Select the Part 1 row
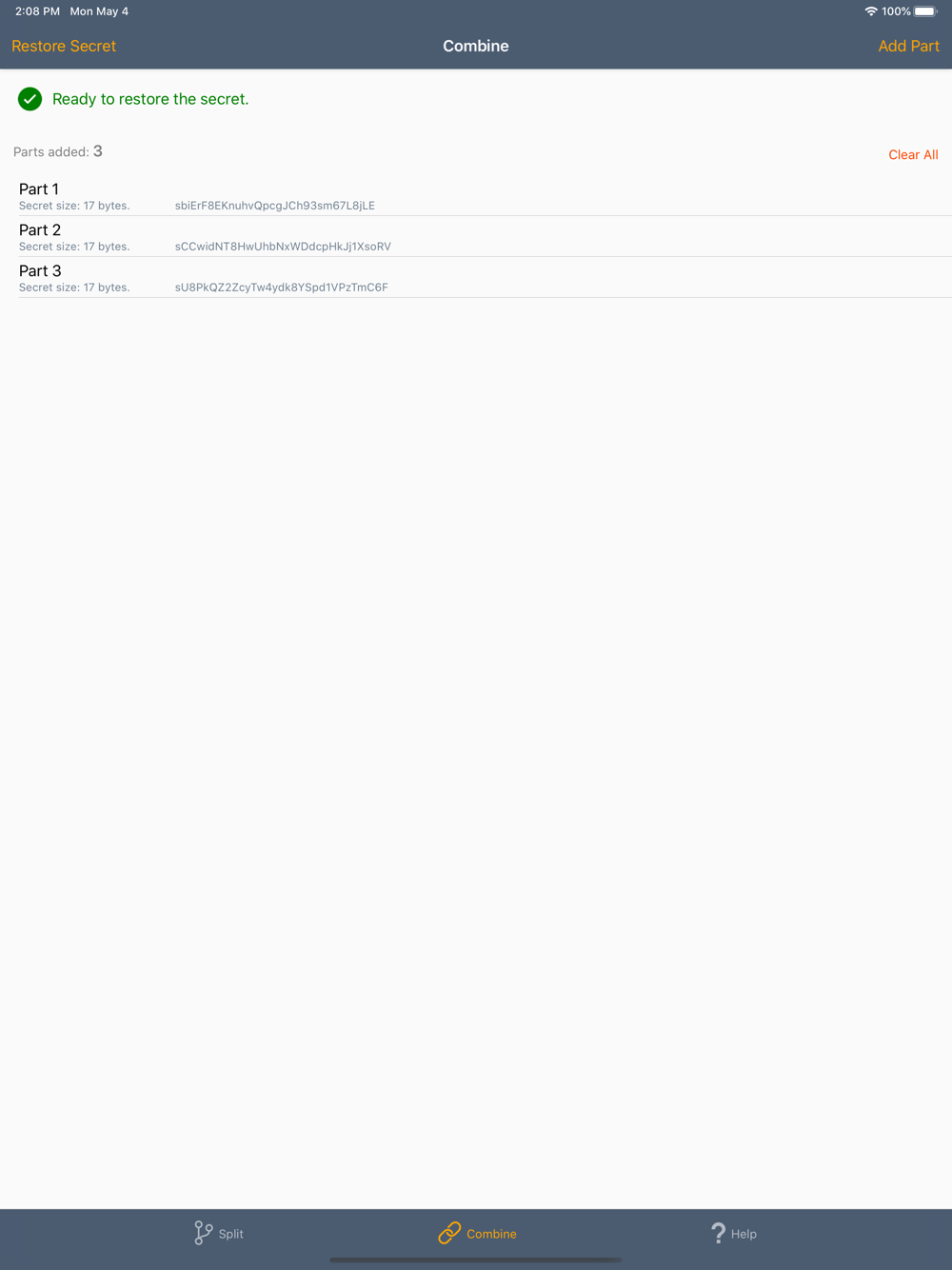 [x=486, y=196]
